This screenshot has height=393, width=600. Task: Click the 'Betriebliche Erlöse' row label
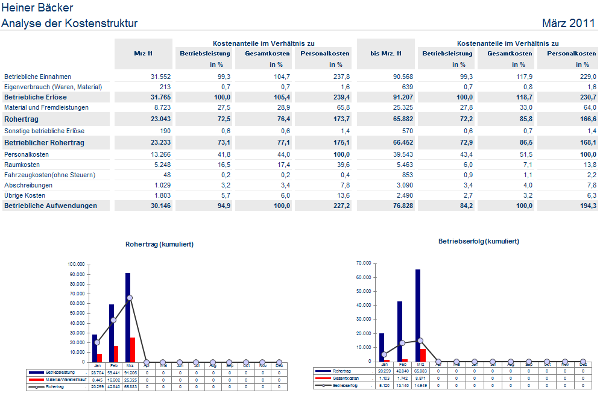36,97
